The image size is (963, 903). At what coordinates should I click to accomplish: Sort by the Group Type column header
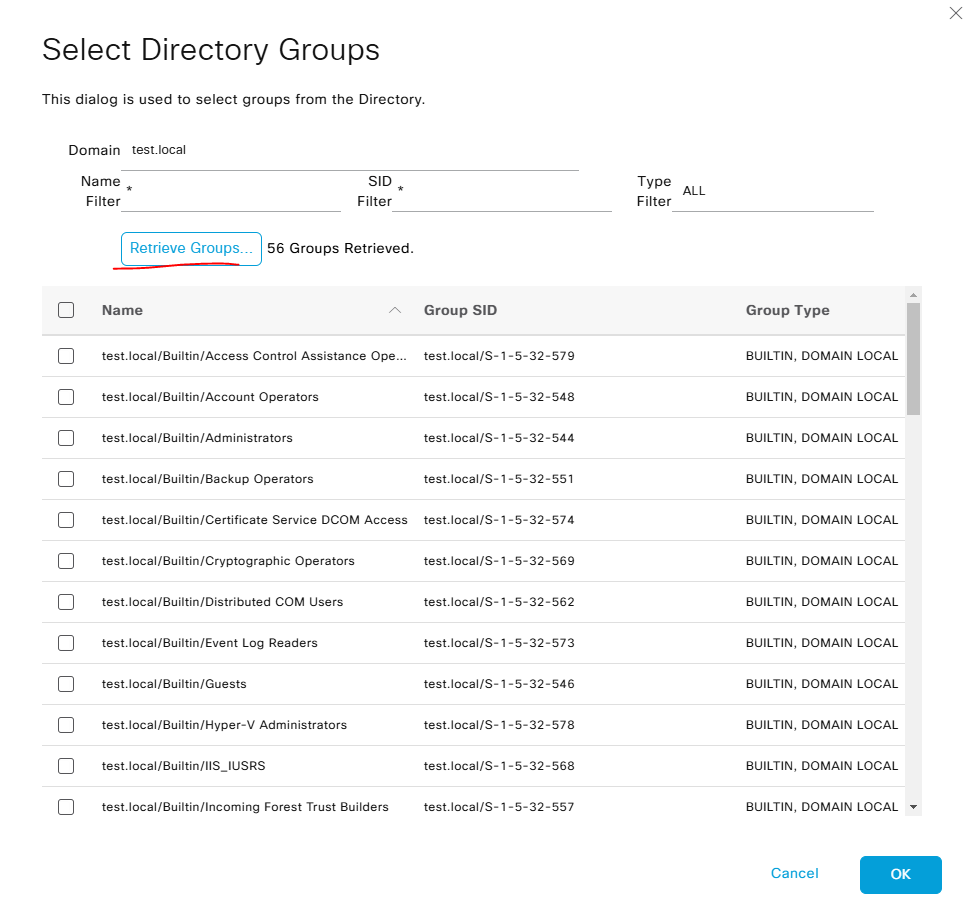coord(787,310)
